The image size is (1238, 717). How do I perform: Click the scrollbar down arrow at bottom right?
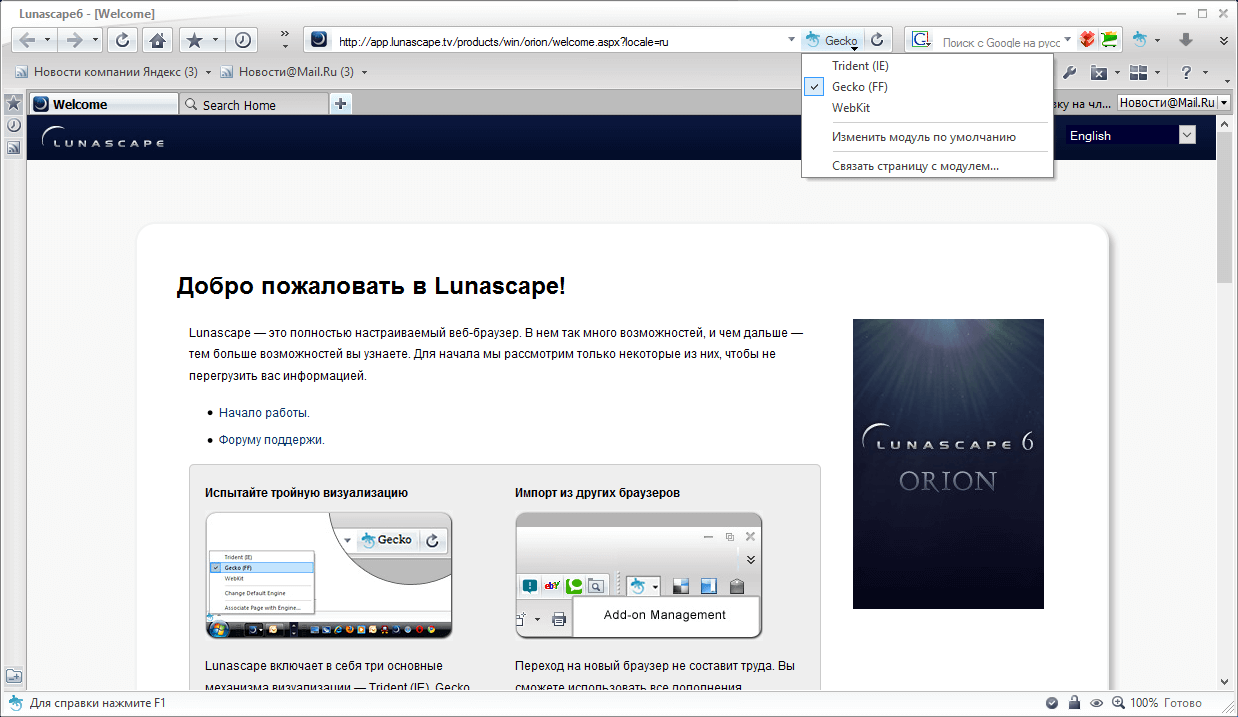1225,680
